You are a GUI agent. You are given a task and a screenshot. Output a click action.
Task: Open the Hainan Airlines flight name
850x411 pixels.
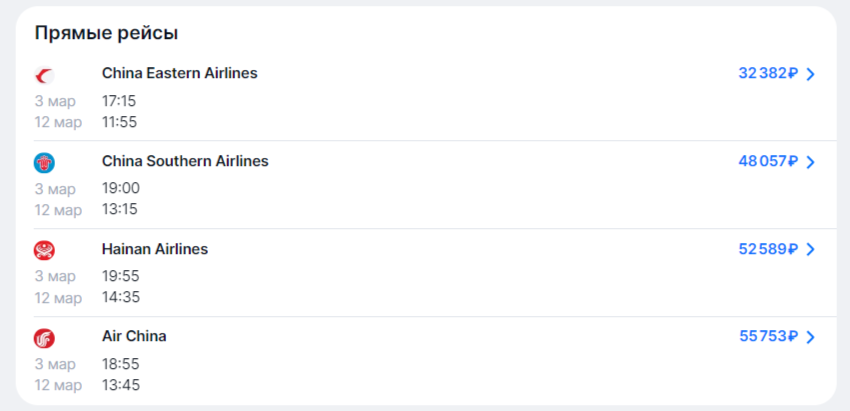coord(155,249)
